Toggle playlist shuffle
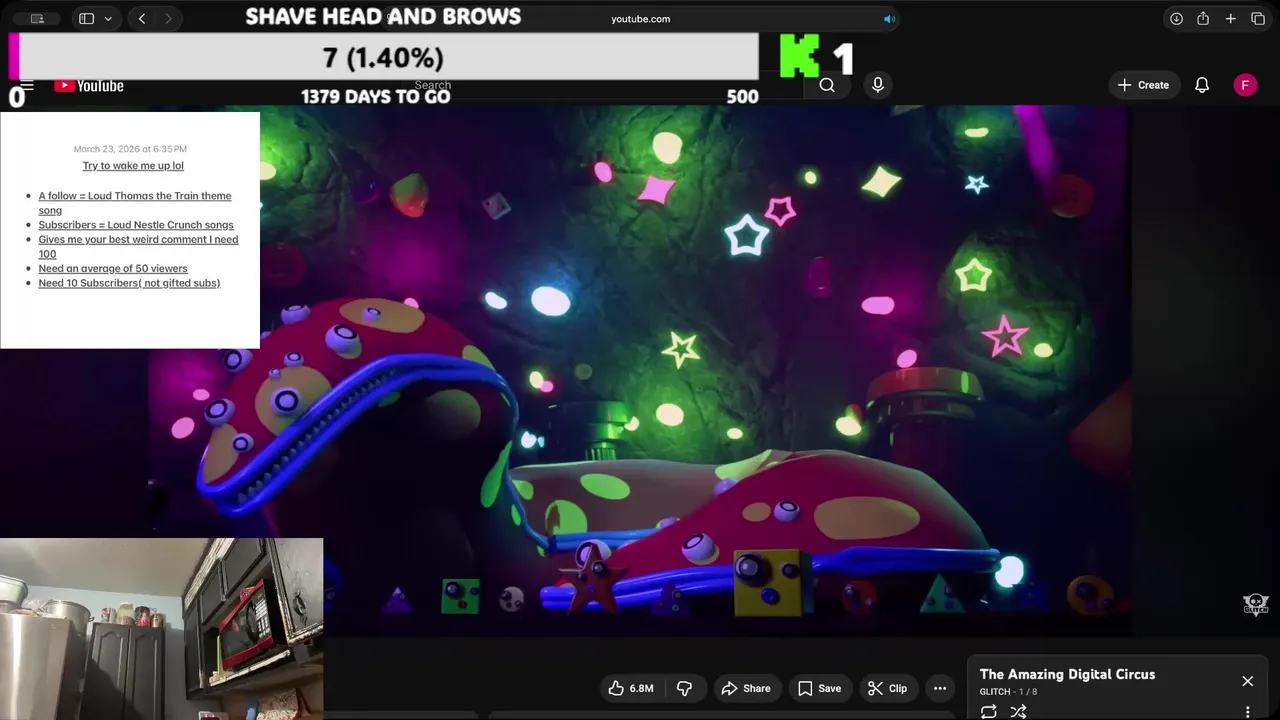The height and width of the screenshot is (720, 1280). (1018, 711)
